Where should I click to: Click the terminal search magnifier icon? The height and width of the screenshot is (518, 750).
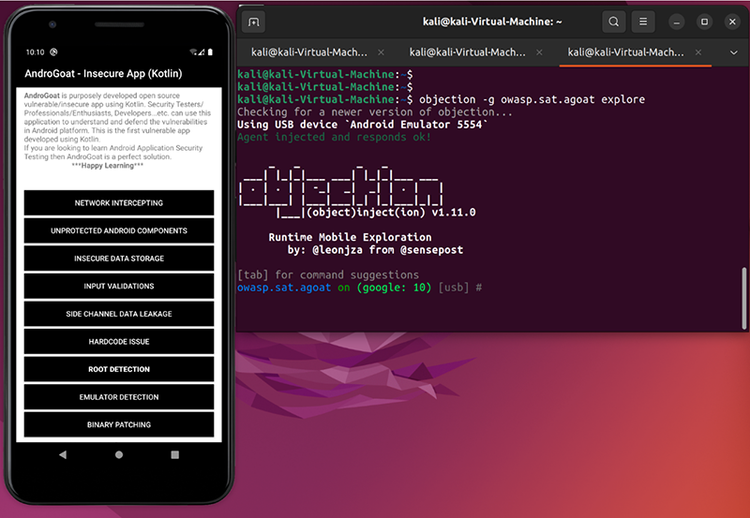[x=614, y=22]
